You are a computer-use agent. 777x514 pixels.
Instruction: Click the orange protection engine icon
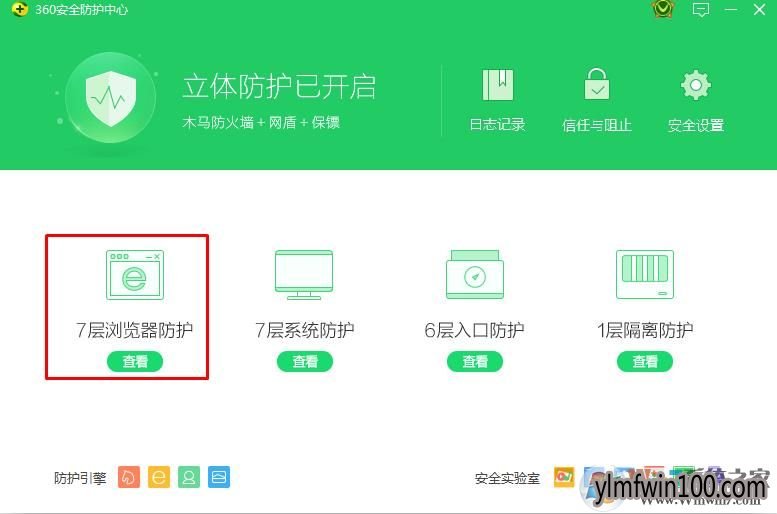(129, 477)
